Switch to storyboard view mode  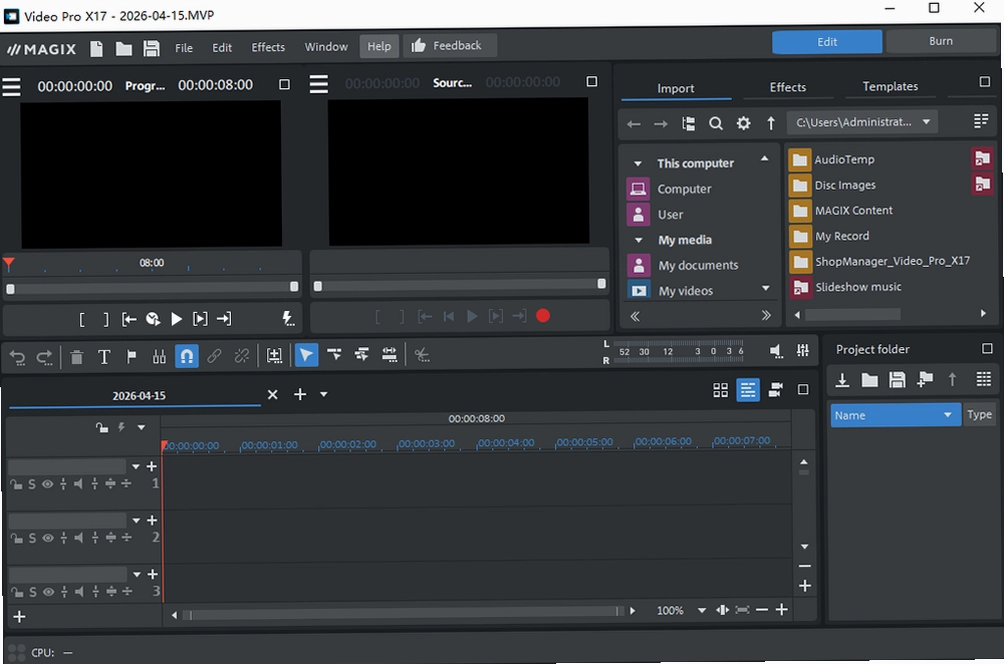720,390
